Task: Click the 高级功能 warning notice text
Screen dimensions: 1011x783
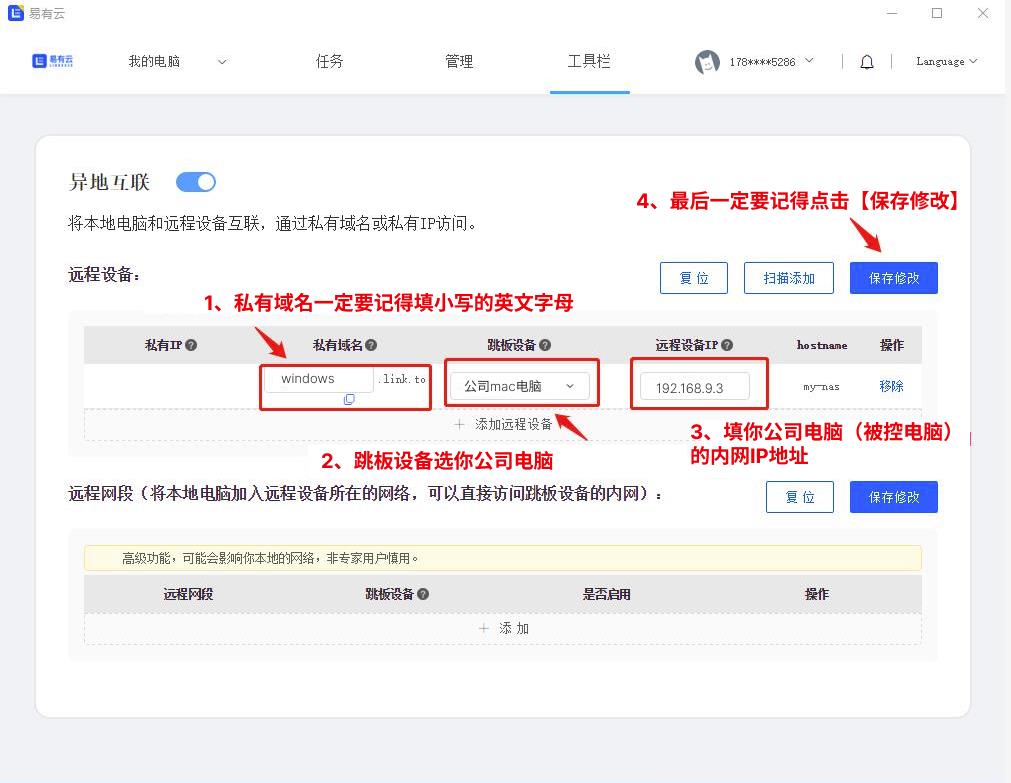Action: pyautogui.click(x=270, y=558)
